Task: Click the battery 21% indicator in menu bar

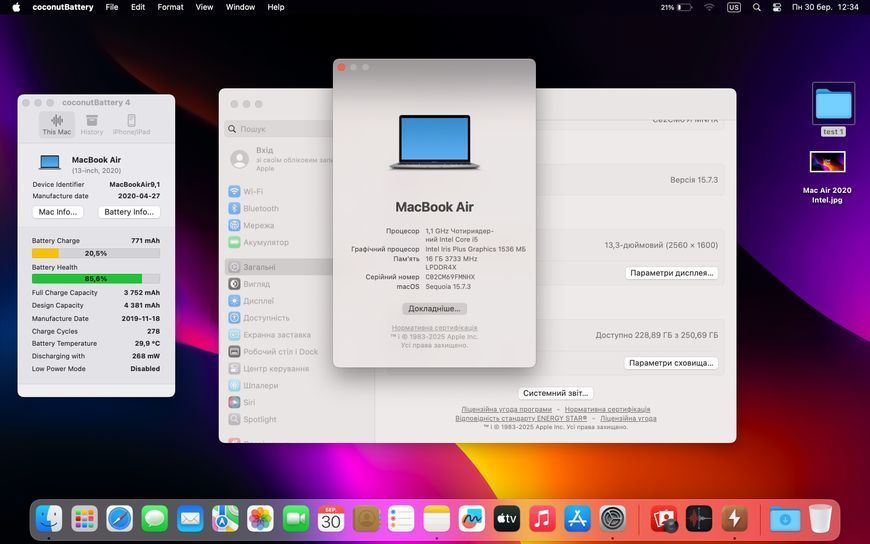Action: [x=676, y=7]
